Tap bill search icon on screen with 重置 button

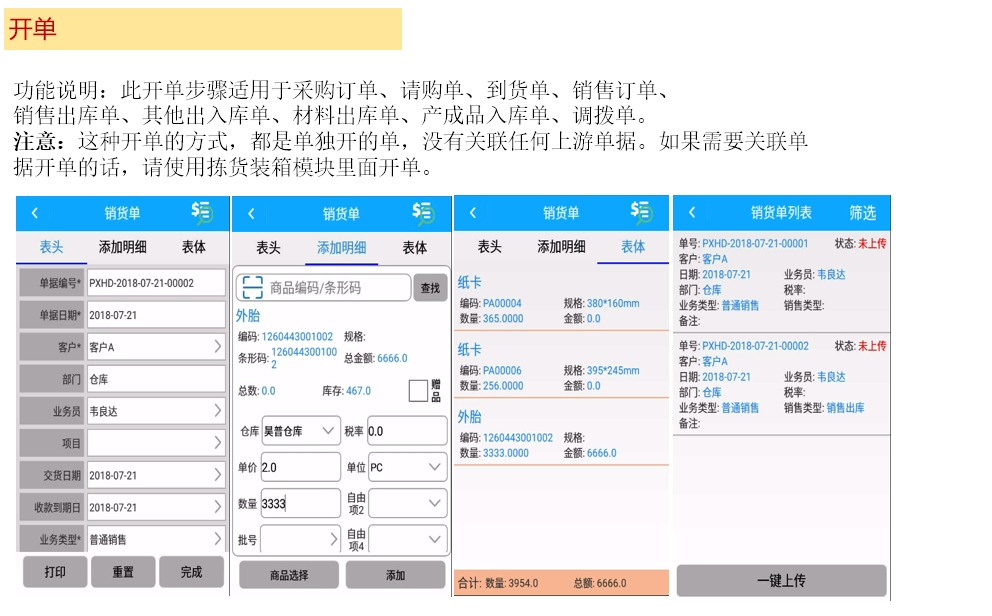point(202,212)
